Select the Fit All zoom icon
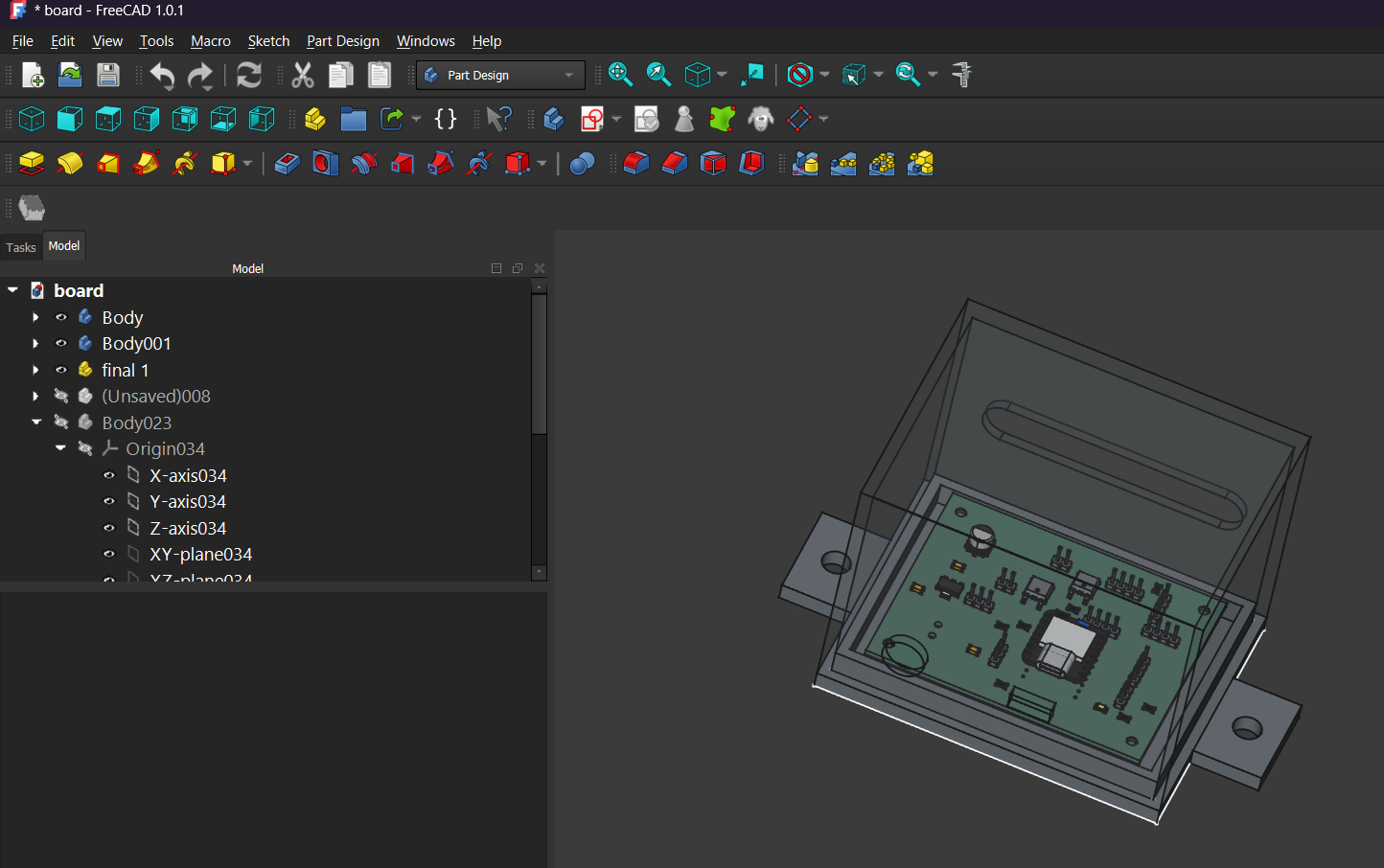The image size is (1384, 868). click(x=620, y=75)
